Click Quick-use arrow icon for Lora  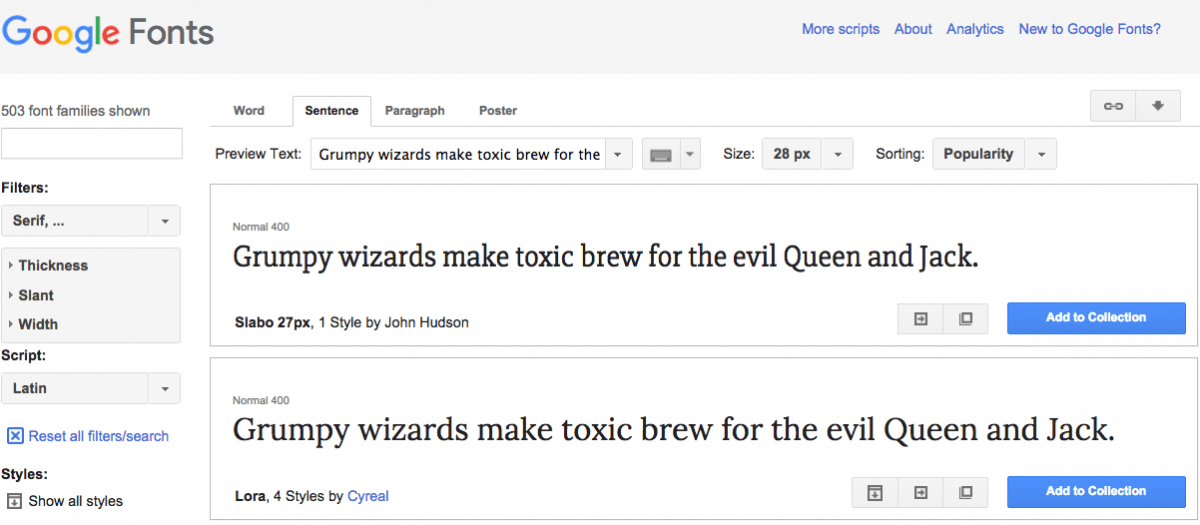coord(920,492)
